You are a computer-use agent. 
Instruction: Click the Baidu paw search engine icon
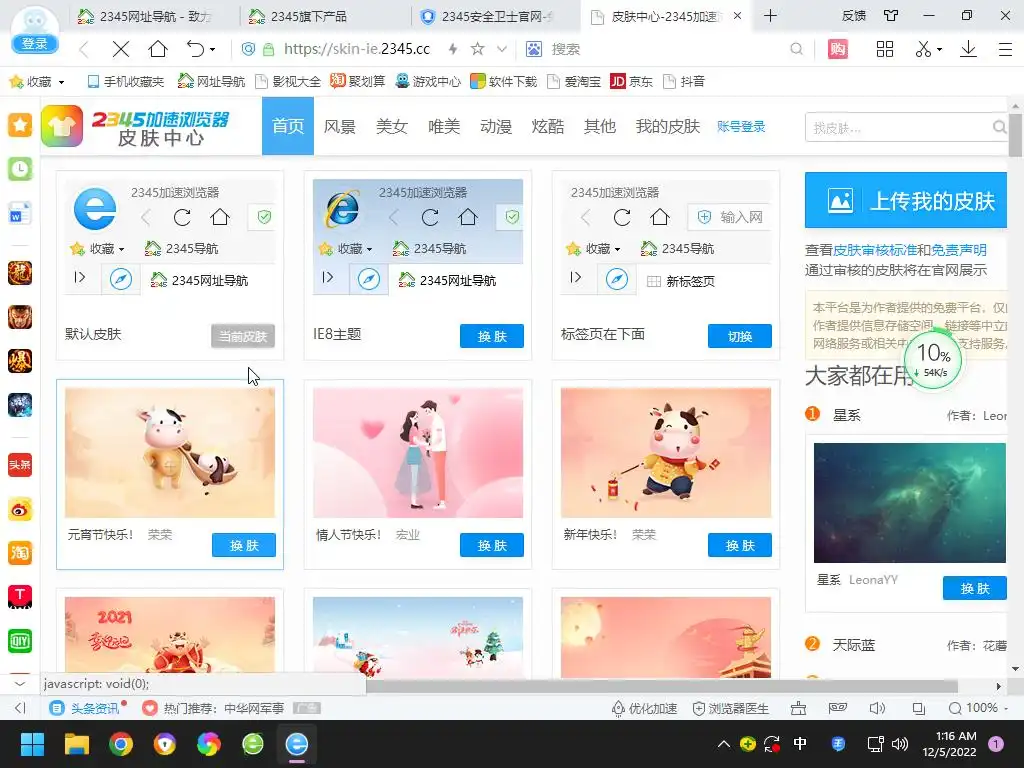tap(534, 49)
